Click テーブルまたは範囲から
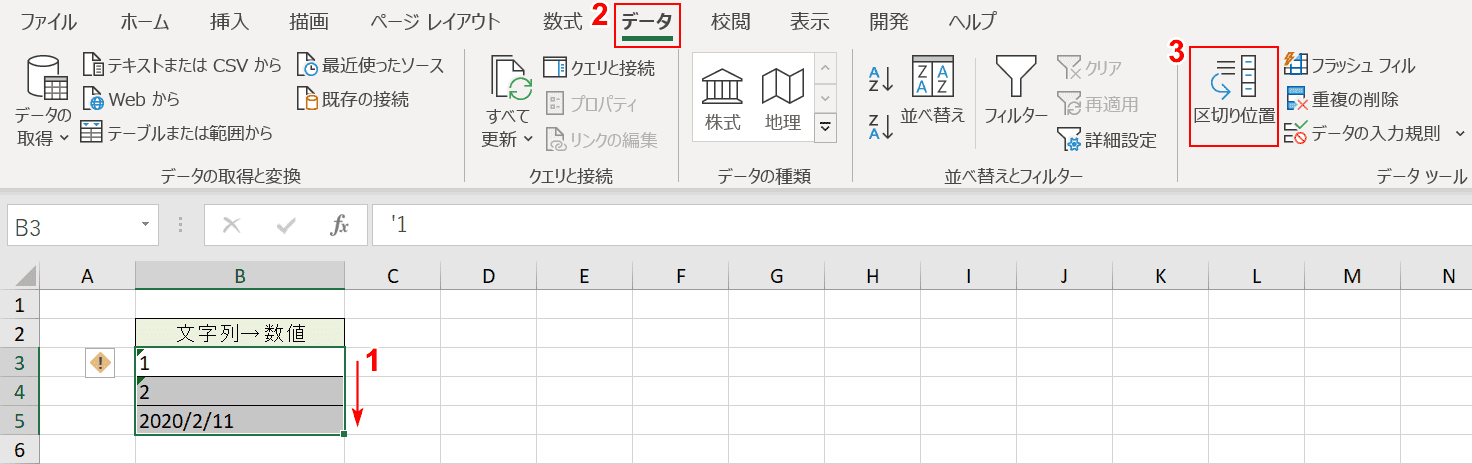Image resolution: width=1472 pixels, height=464 pixels. click(177, 132)
